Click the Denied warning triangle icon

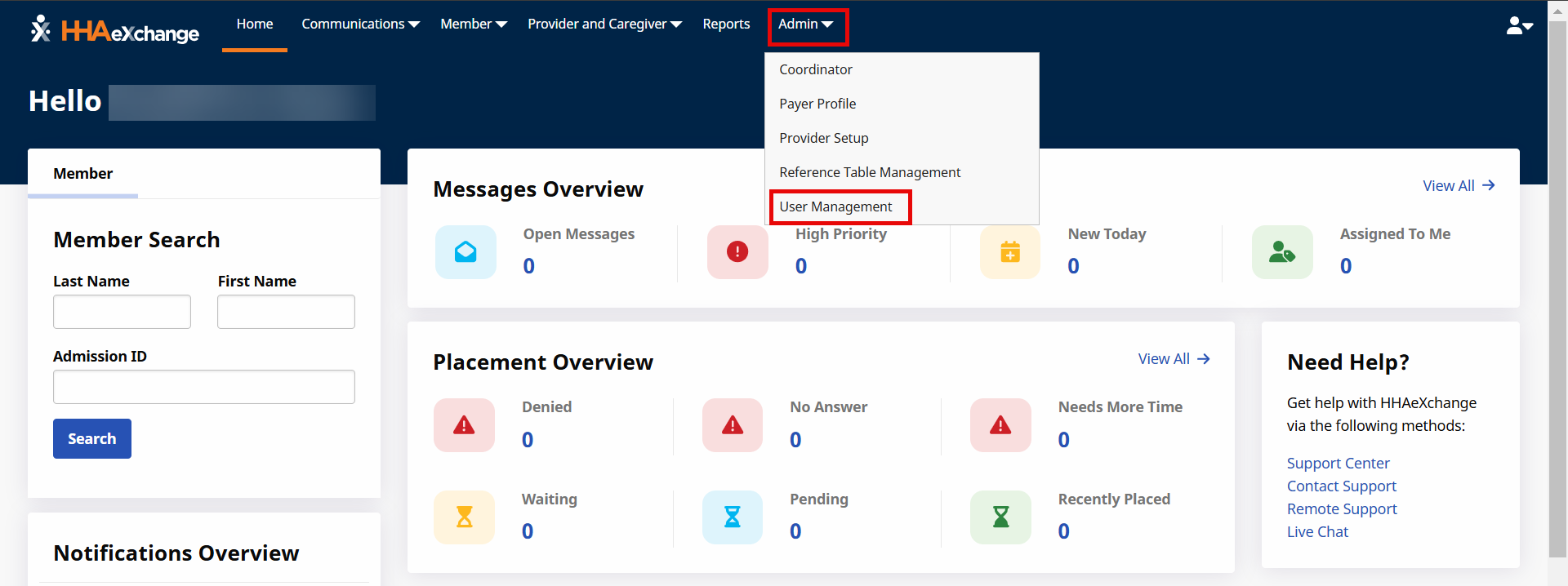tap(464, 425)
